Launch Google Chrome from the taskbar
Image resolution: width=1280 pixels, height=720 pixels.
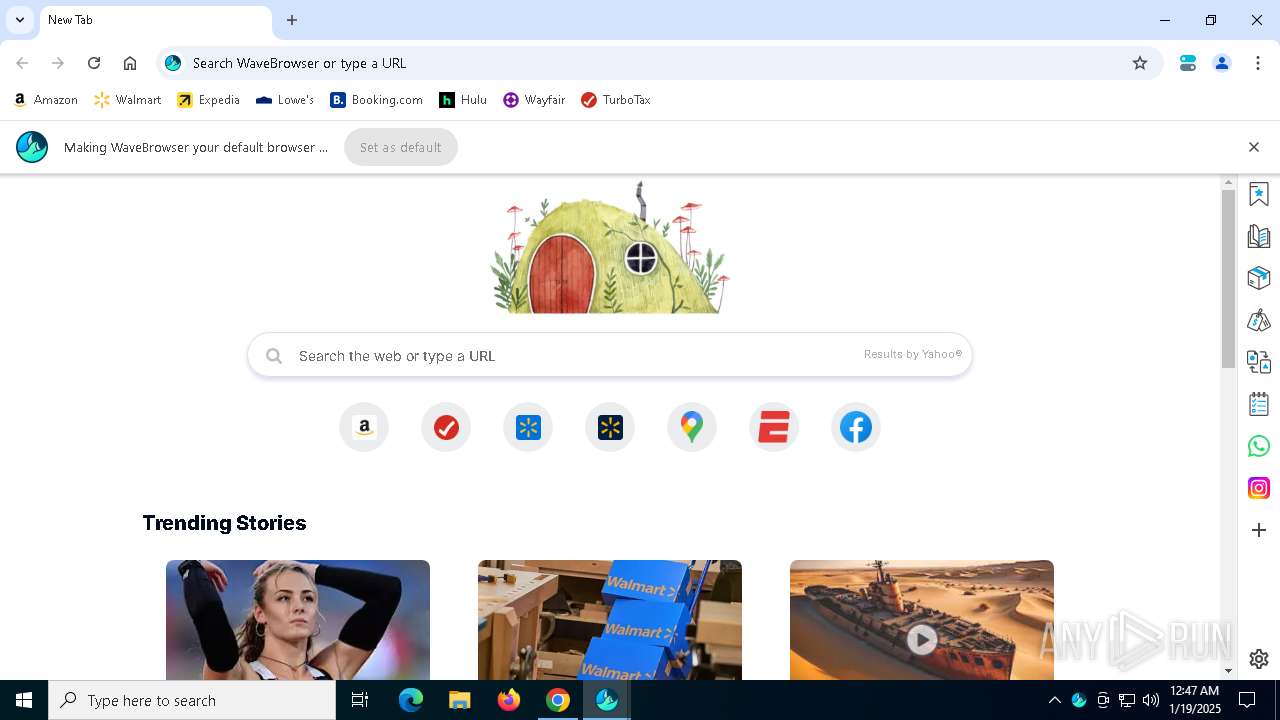(558, 700)
